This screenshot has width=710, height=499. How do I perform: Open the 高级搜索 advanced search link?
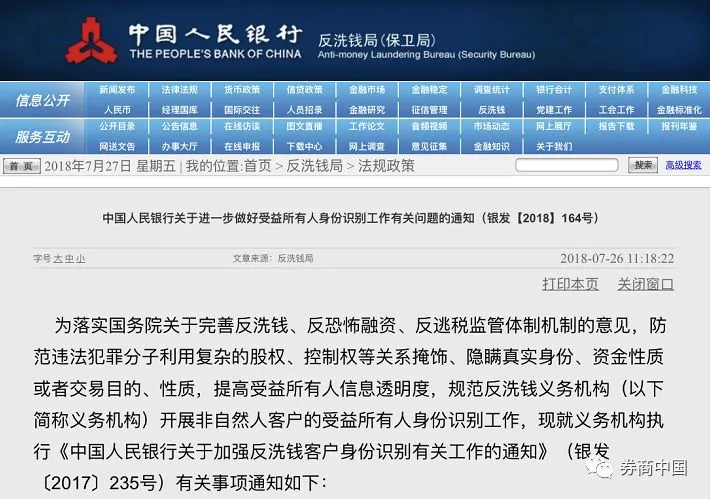[x=683, y=165]
